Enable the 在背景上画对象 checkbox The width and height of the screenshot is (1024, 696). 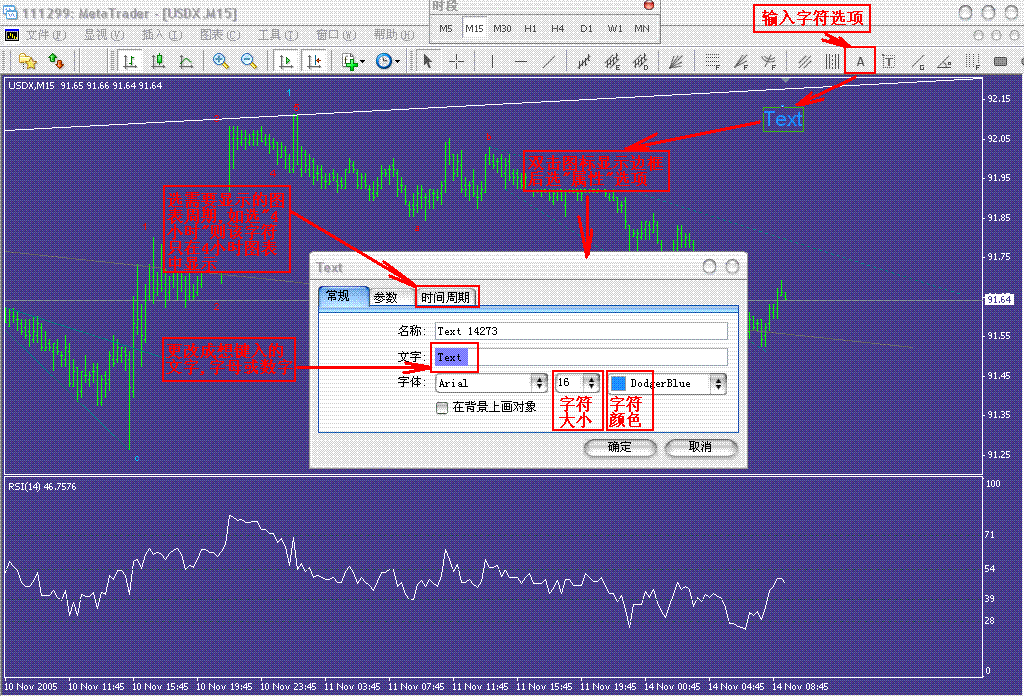point(442,407)
